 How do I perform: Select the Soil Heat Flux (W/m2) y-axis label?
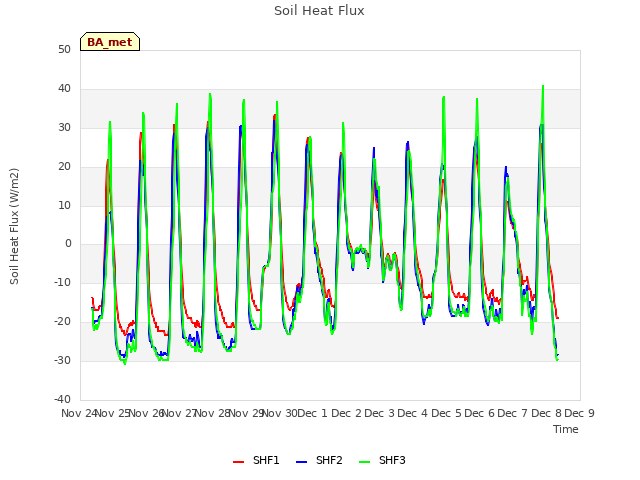pyautogui.click(x=14, y=226)
